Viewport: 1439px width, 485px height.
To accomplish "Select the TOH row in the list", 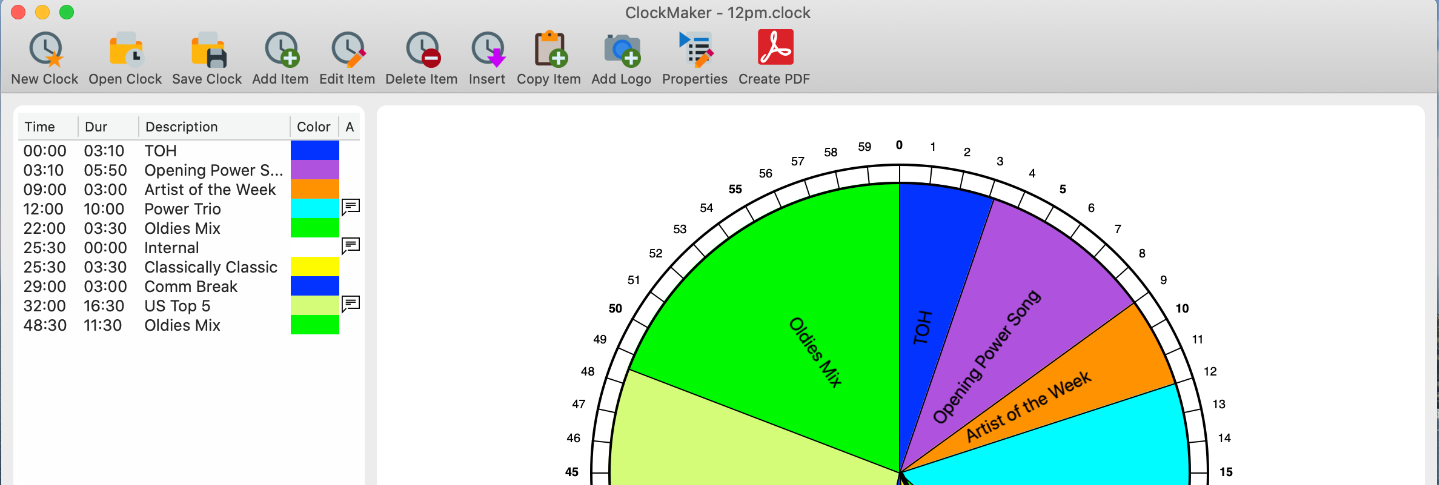I will point(189,151).
